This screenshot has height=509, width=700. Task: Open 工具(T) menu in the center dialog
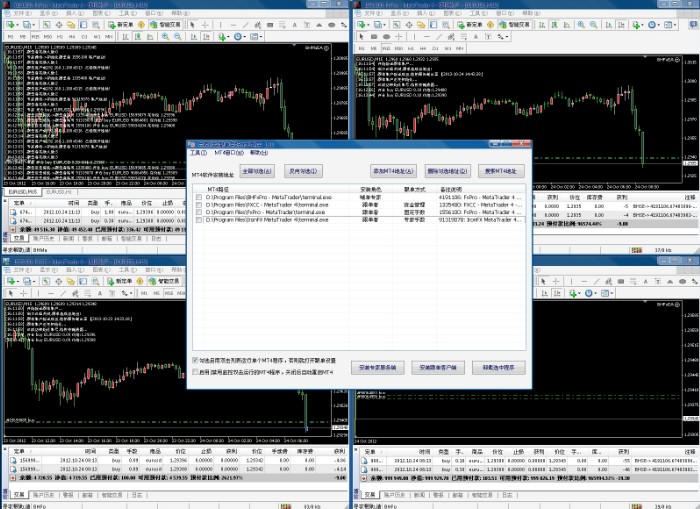198,153
